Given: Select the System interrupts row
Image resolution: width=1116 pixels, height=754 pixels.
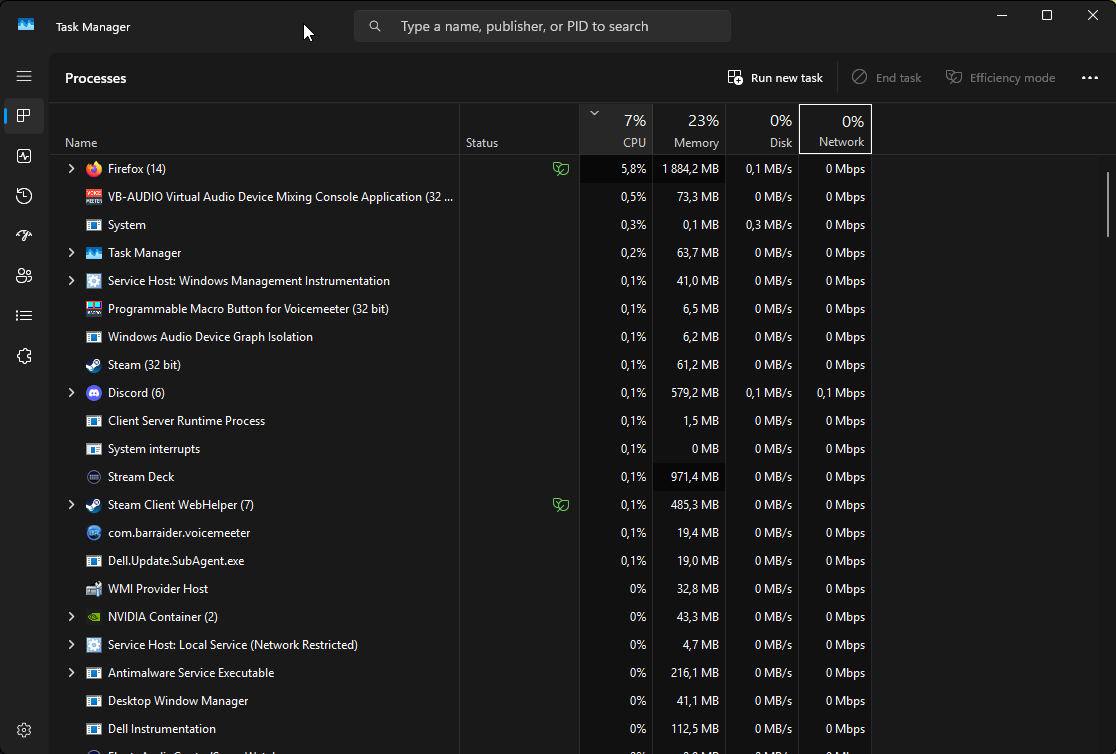Looking at the screenshot, I should click(460, 449).
